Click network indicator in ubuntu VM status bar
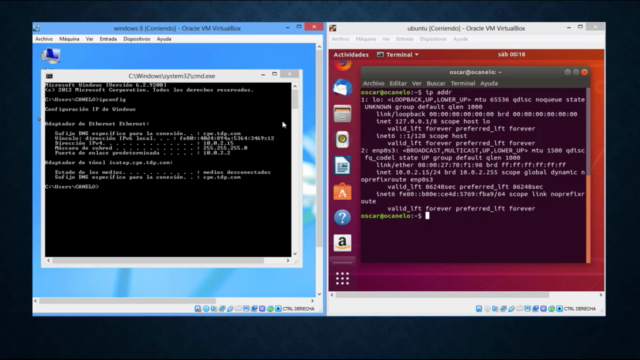The image size is (640, 360). click(503, 309)
